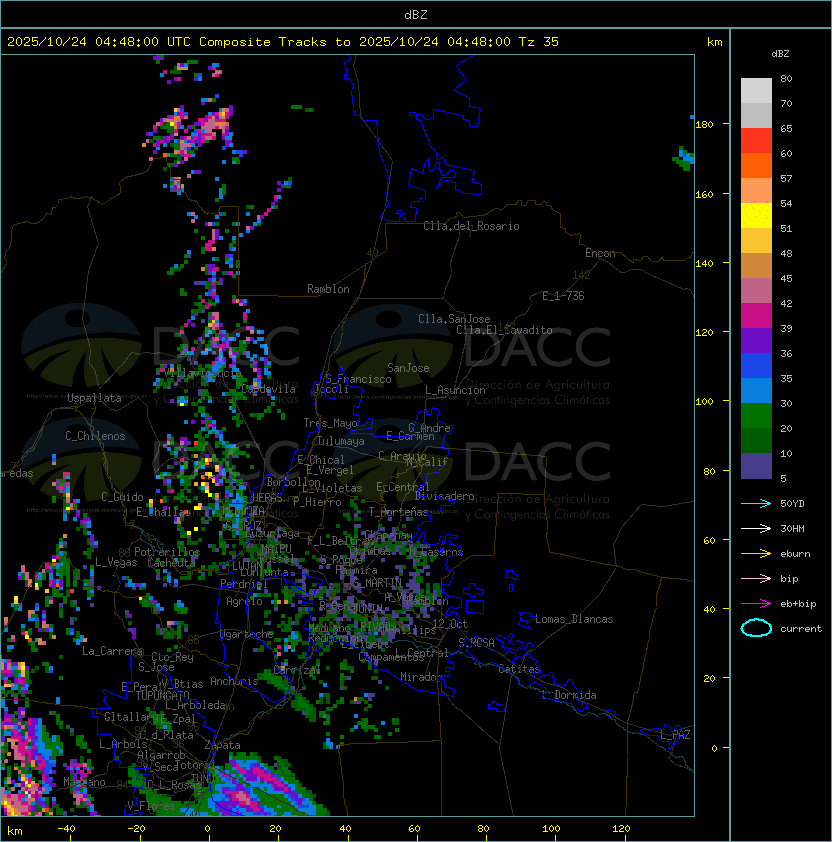Pick the light gray 70–80 dBZ swatch

point(756,90)
